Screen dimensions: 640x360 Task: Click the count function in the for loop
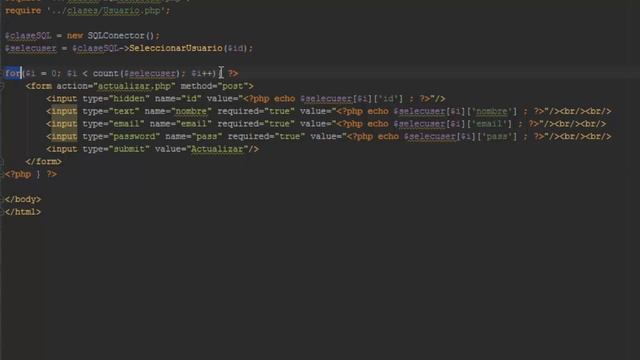click(x=106, y=73)
